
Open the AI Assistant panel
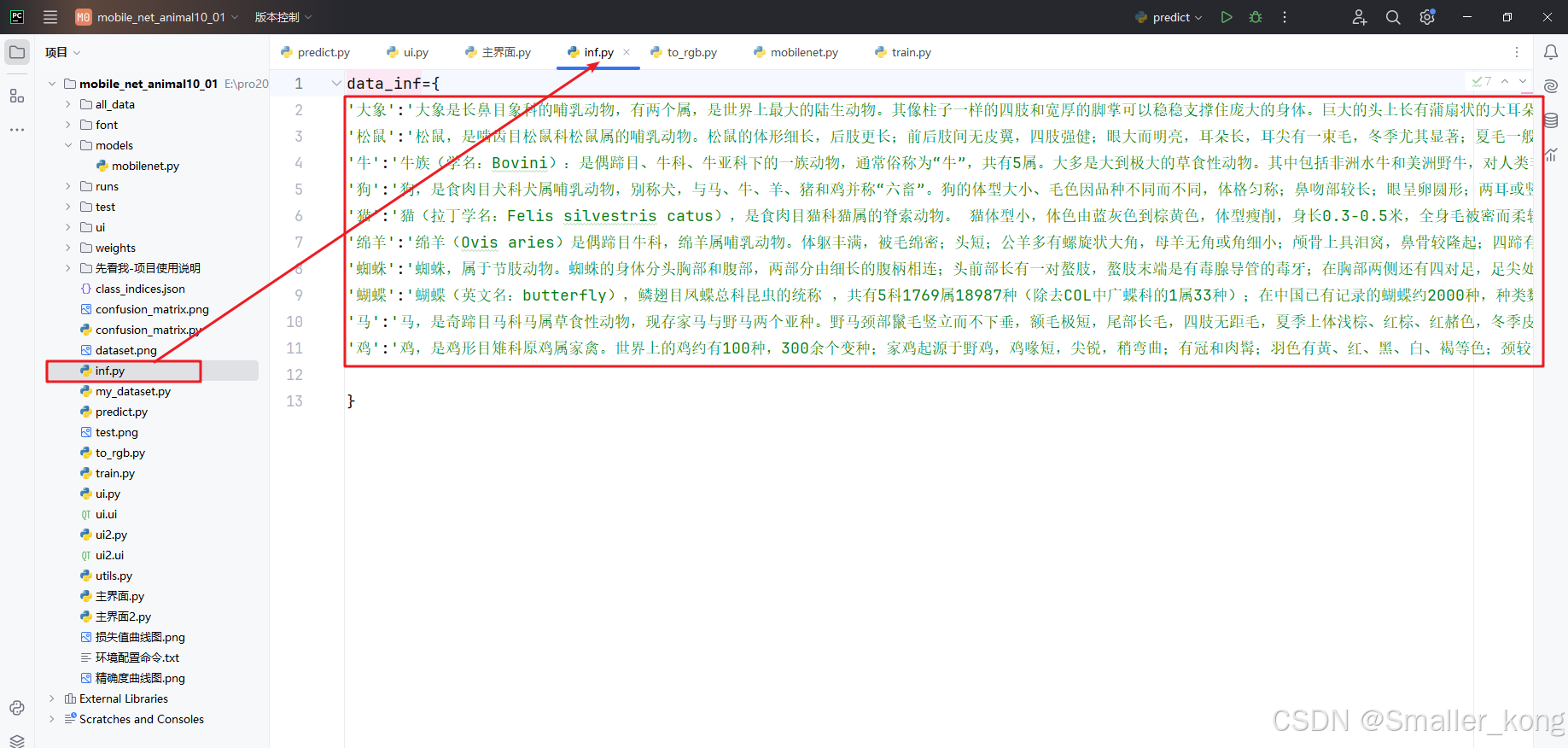coord(1551,86)
